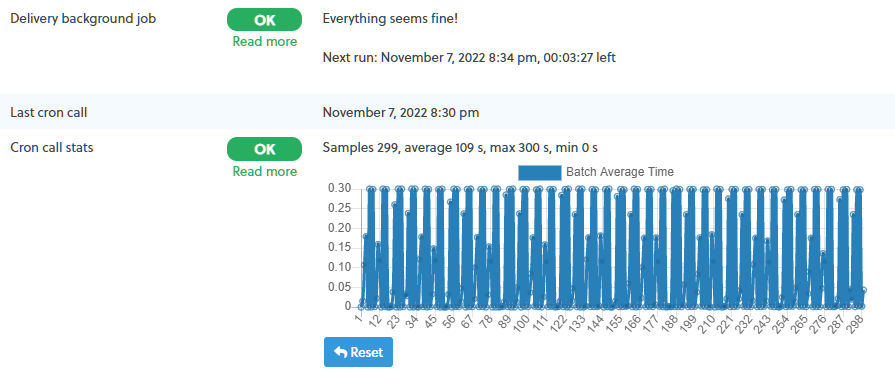Viewport: 895px width, 374px height.
Task: Click the 0.30 y-axis label
Action: [x=339, y=188]
